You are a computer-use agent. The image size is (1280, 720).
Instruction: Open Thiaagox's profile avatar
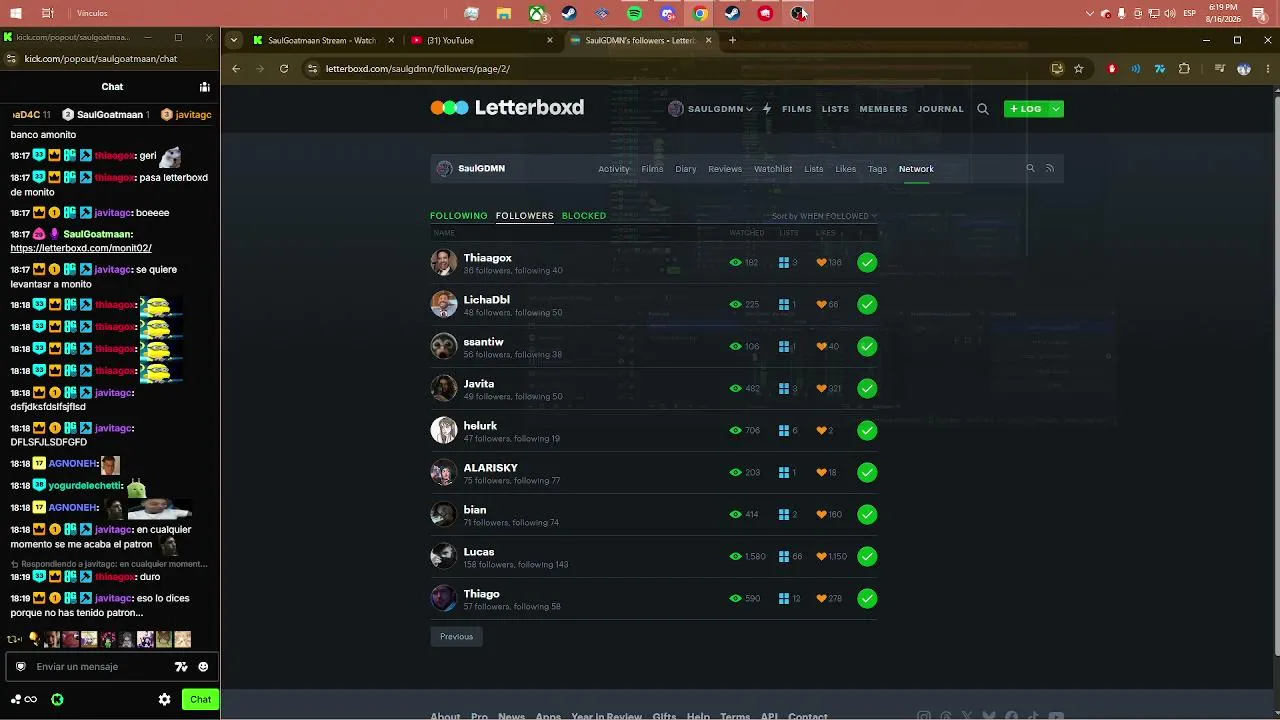(444, 262)
